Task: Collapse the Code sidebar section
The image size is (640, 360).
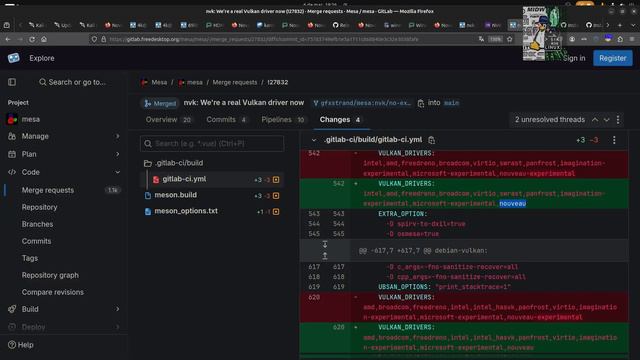Action: [x=64, y=172]
